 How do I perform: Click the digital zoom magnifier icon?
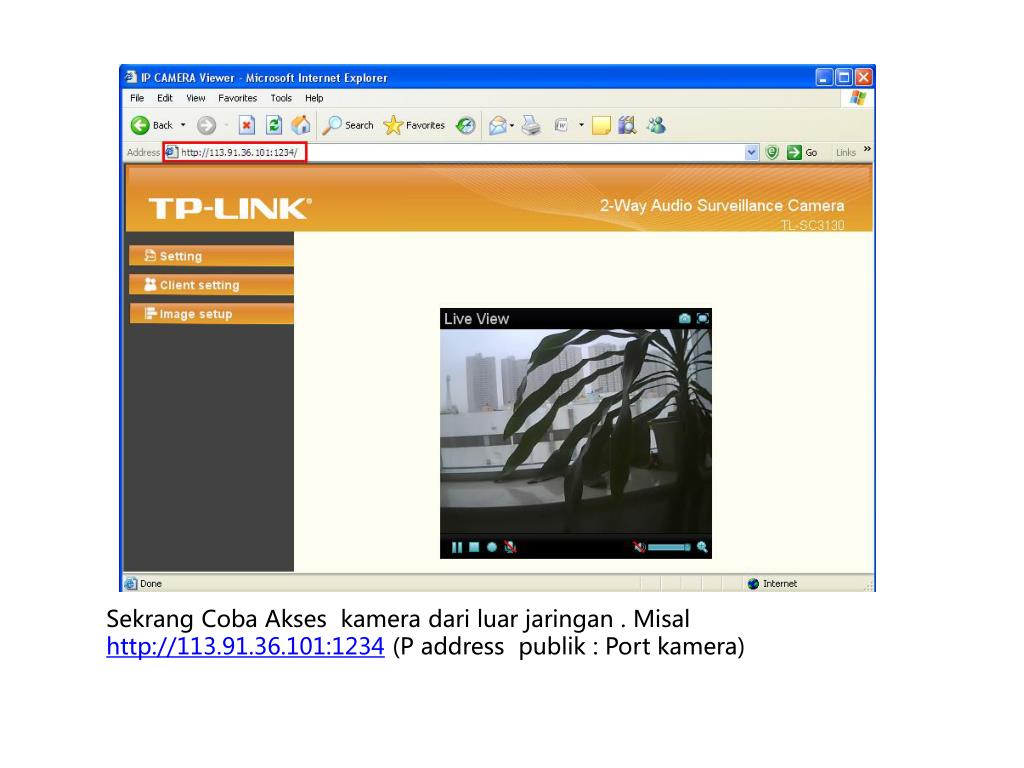click(702, 547)
